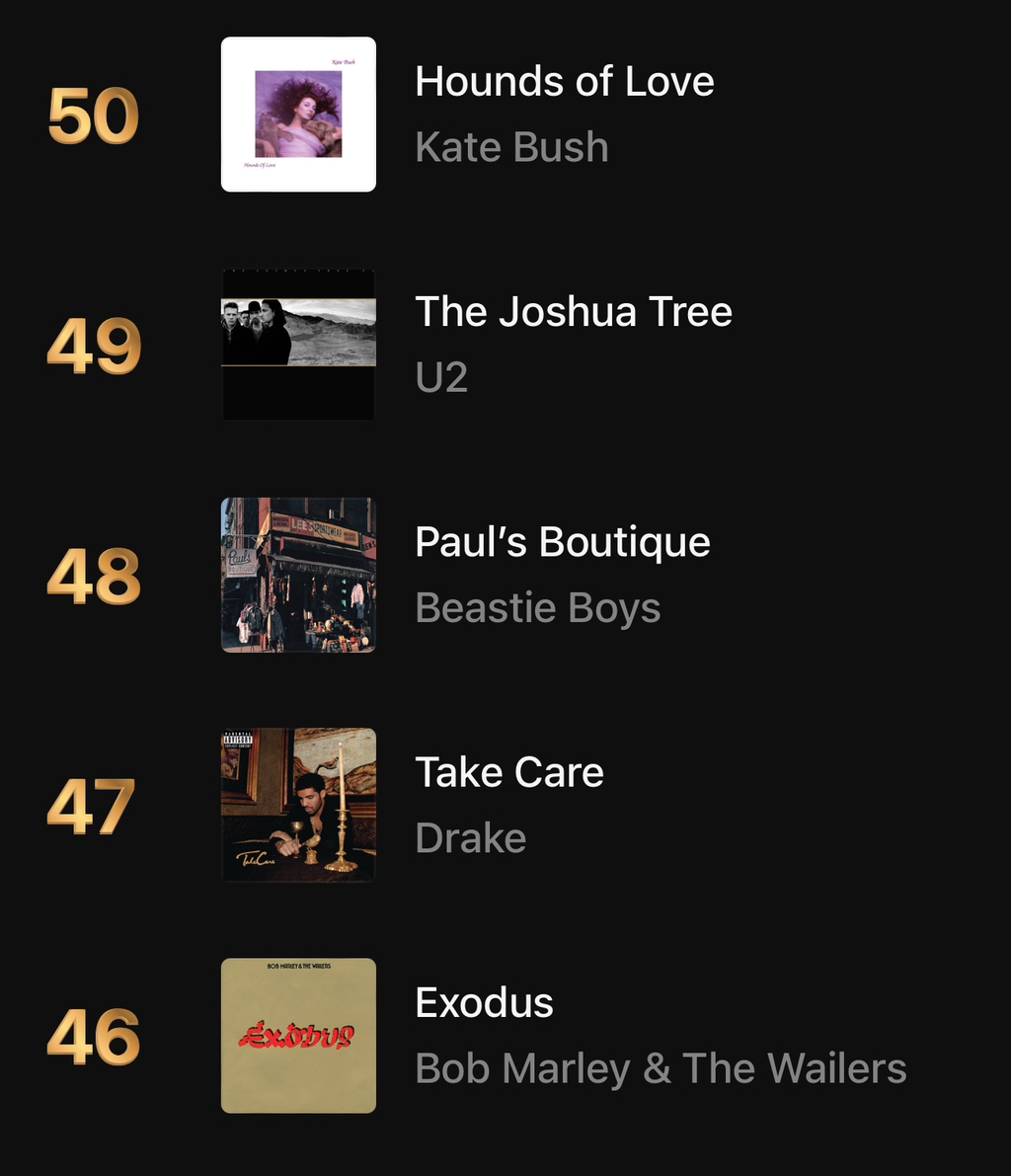Open the Exodus album title

click(x=485, y=1003)
